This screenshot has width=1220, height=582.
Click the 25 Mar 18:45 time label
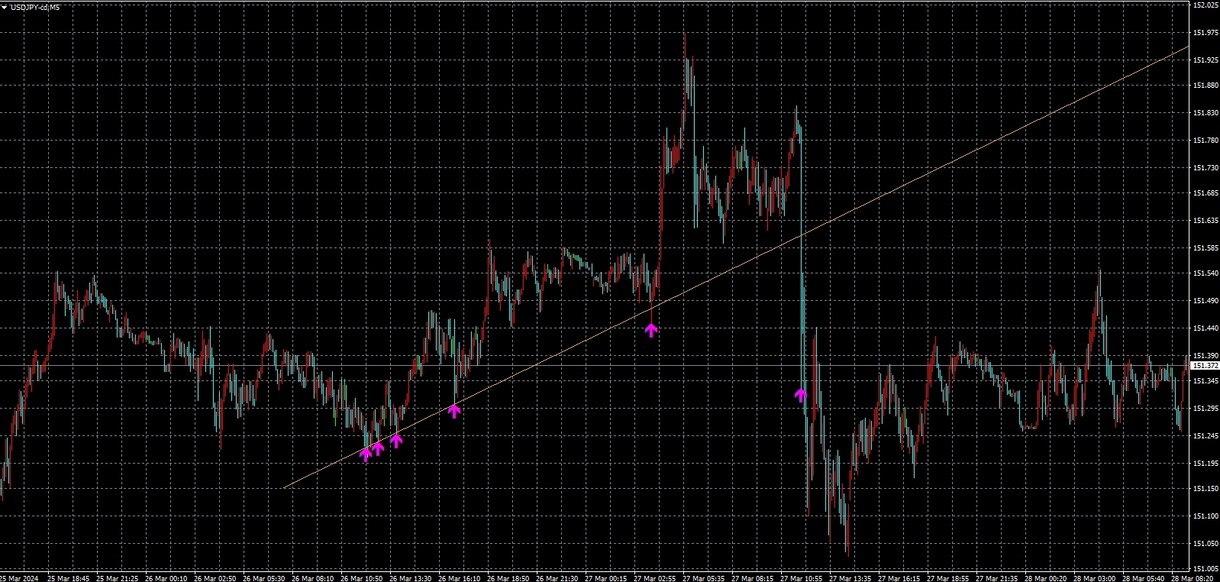click(x=67, y=577)
